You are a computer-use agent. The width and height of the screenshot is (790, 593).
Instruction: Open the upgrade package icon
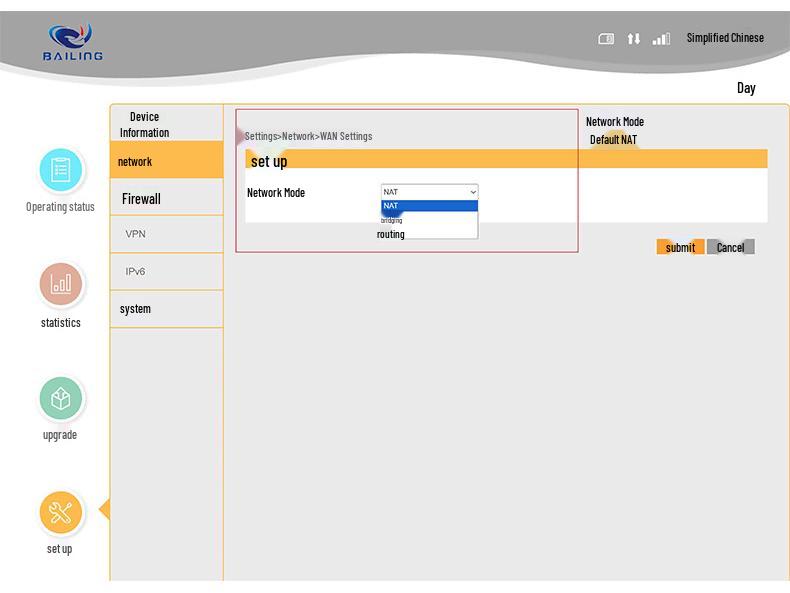click(61, 398)
